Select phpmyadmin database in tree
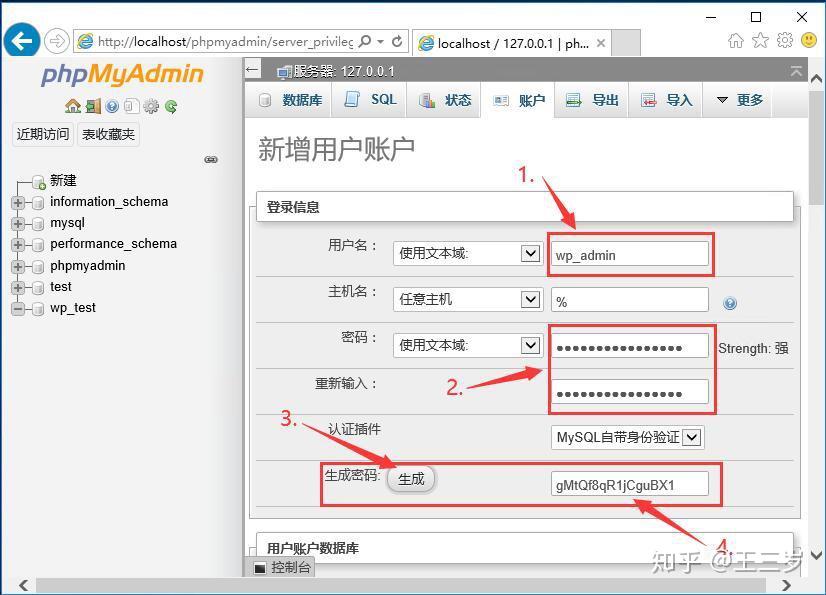Image resolution: width=826 pixels, height=595 pixels. (x=87, y=266)
